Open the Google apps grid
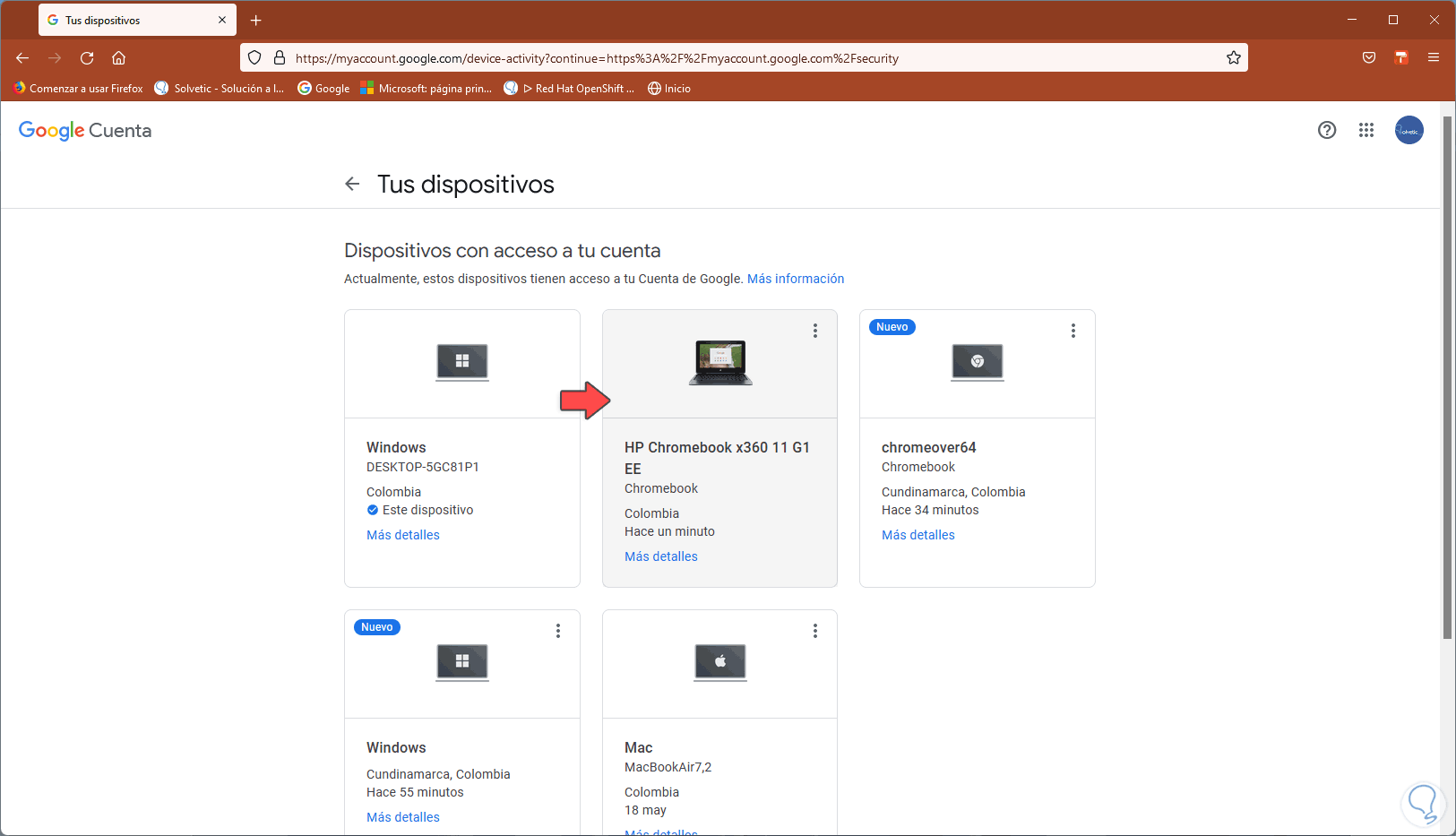1456x836 pixels. [x=1366, y=130]
